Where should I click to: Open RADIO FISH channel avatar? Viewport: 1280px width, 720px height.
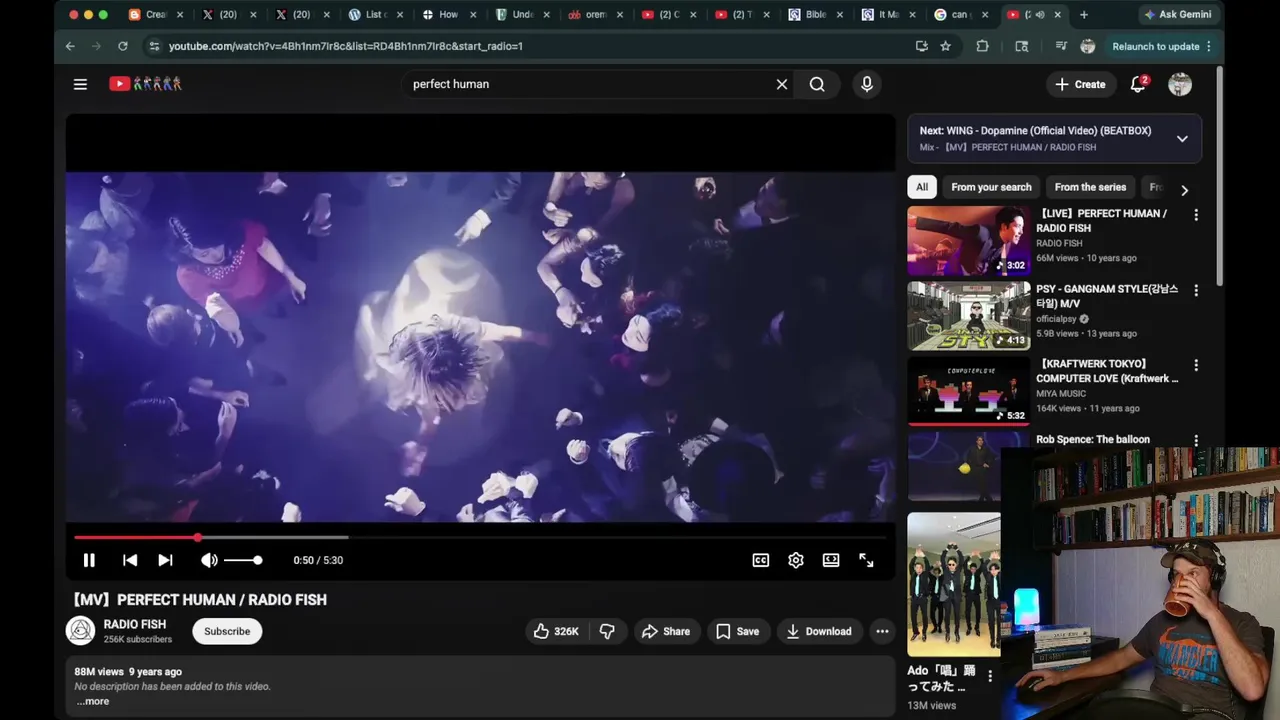[x=80, y=631]
